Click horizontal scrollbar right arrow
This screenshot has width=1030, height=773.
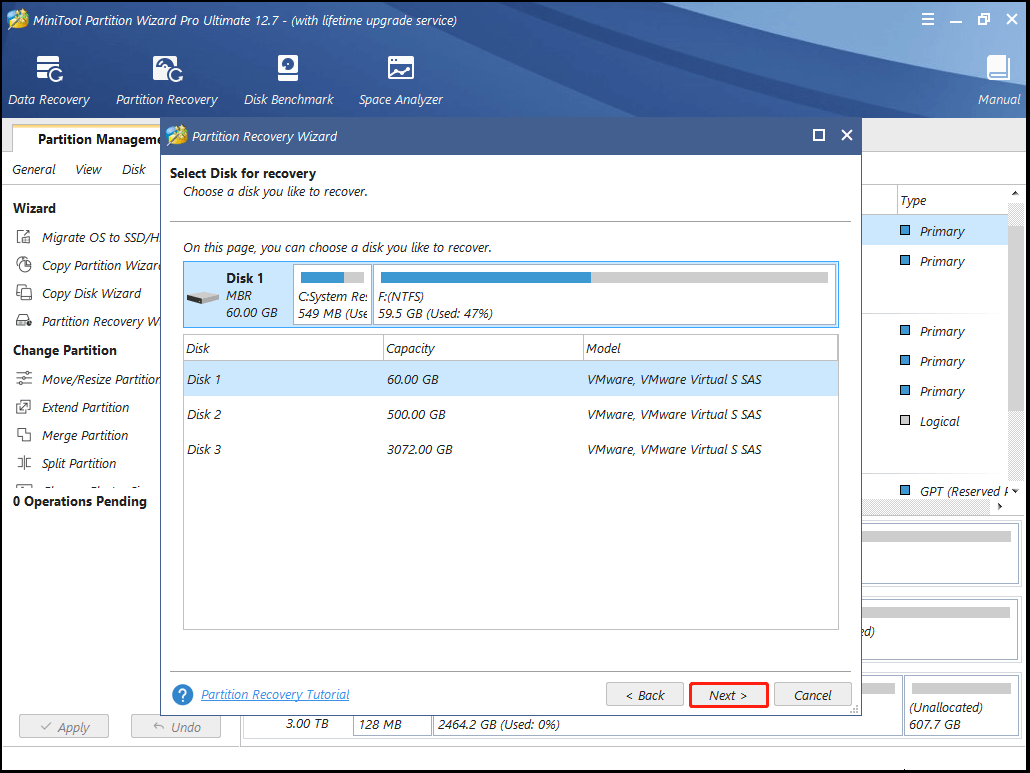tap(1000, 506)
